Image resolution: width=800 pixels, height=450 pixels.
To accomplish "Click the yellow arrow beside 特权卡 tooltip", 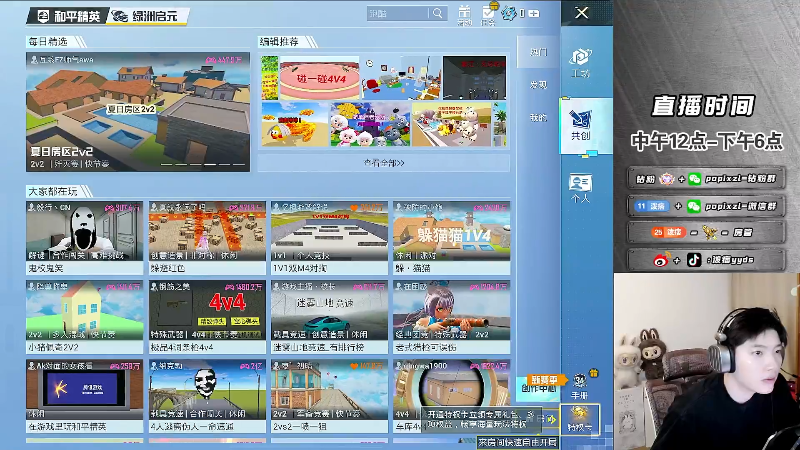I will (552, 419).
